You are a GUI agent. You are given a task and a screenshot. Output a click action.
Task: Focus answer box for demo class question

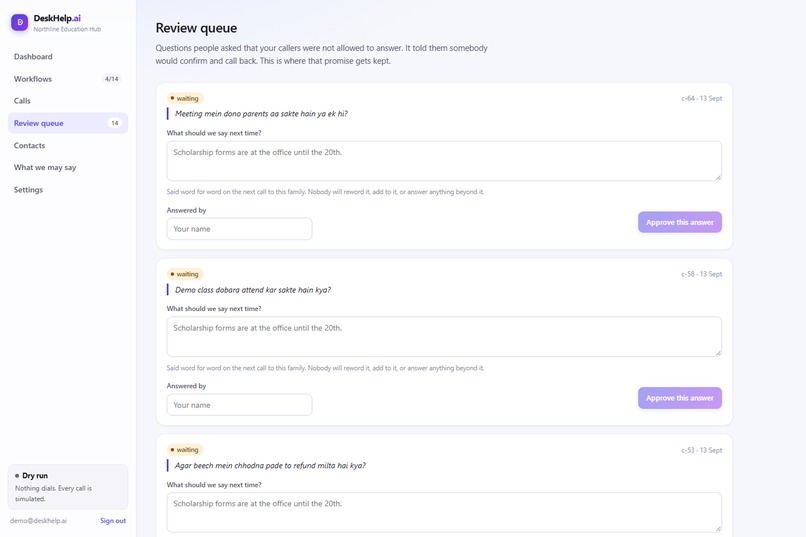(x=444, y=337)
